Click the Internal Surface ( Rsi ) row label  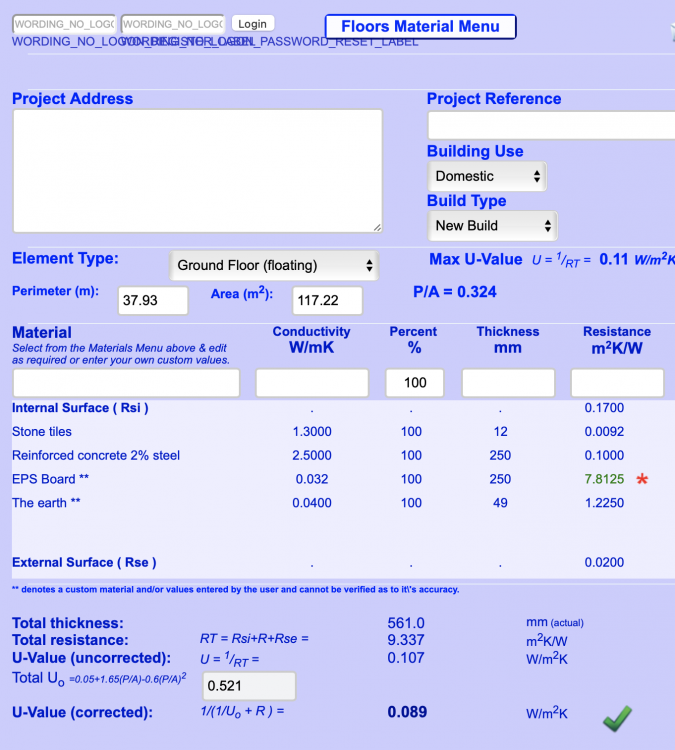click(80, 408)
